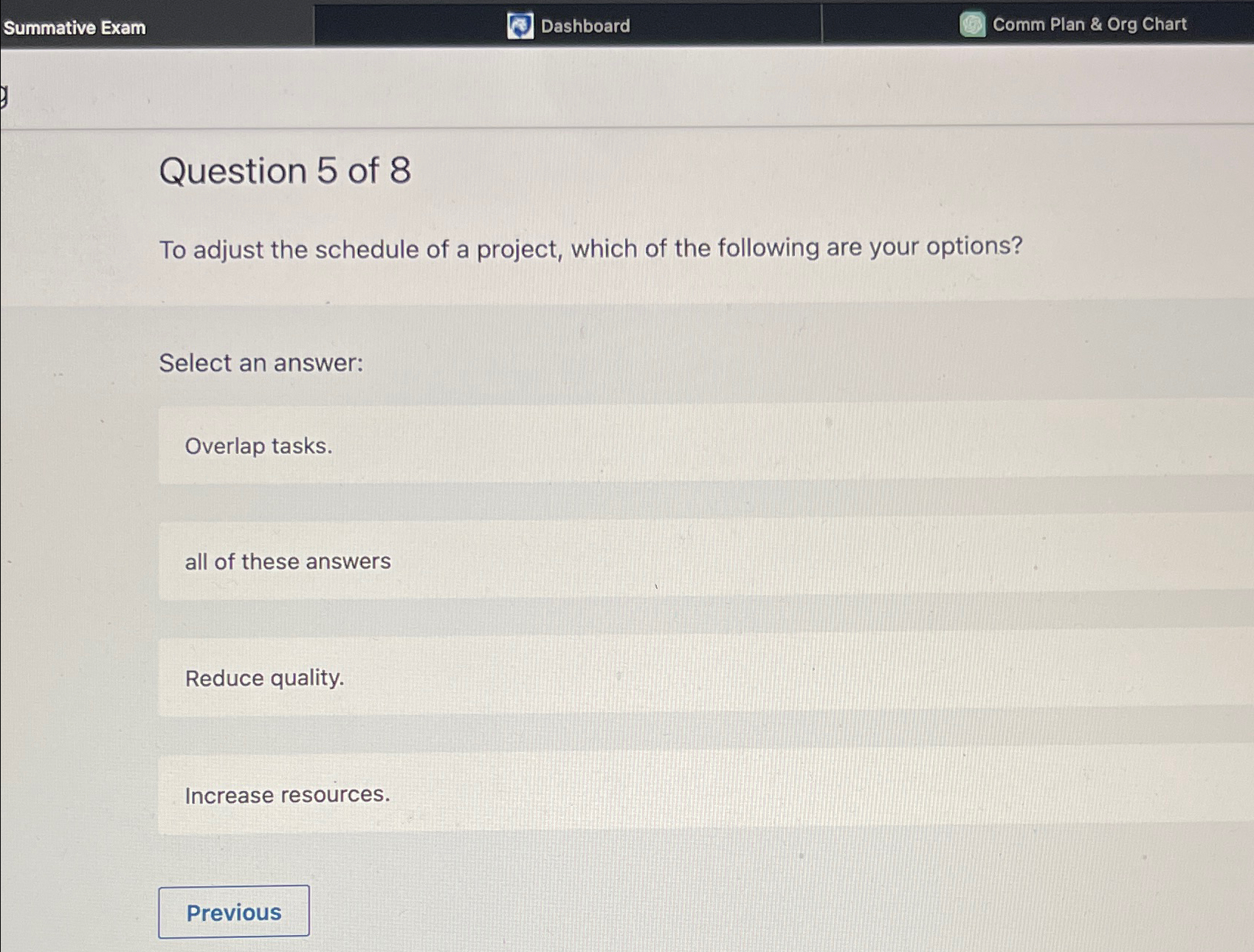Click the question text about adjusting schedule

[590, 249]
